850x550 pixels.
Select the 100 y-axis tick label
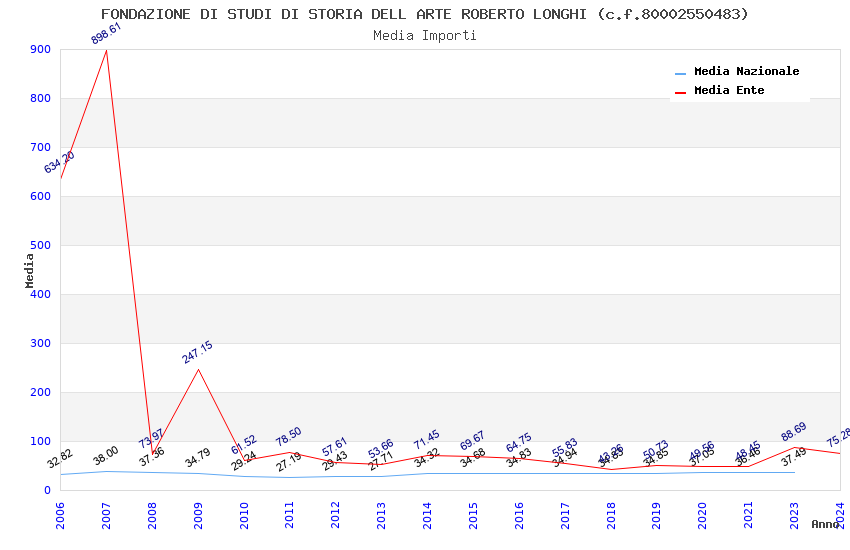[x=40, y=441]
